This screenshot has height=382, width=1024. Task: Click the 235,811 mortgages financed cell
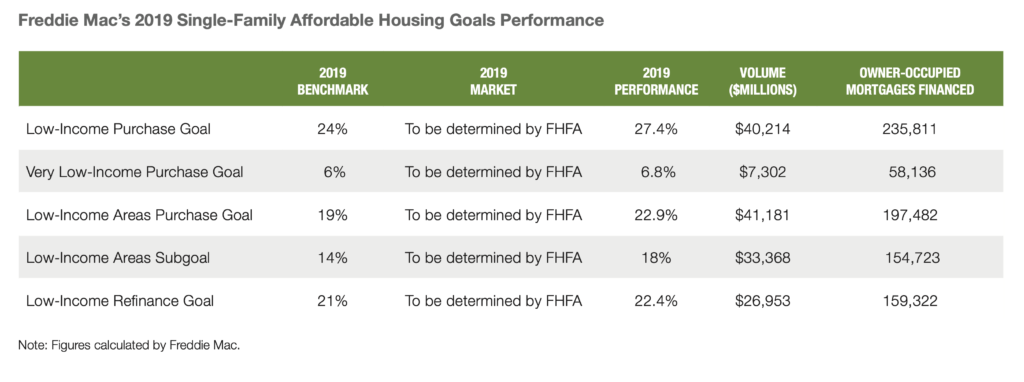[x=909, y=129]
